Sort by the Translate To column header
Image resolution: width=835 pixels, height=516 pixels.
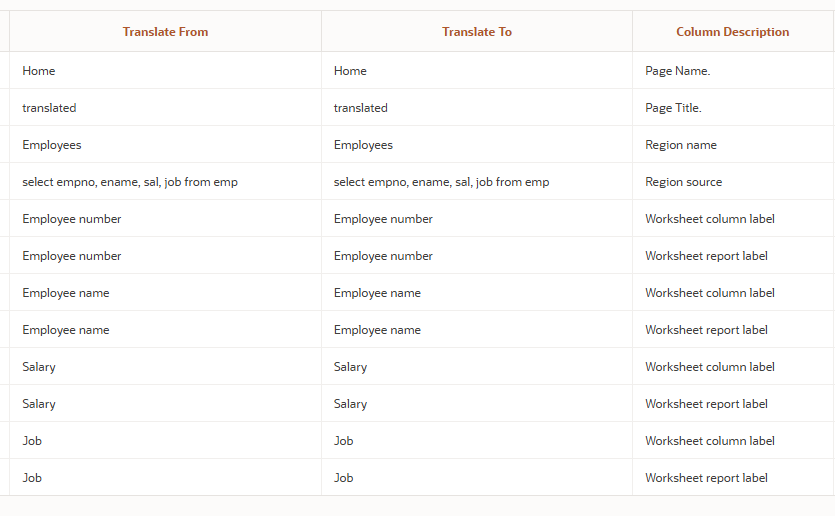pyautogui.click(x=476, y=32)
